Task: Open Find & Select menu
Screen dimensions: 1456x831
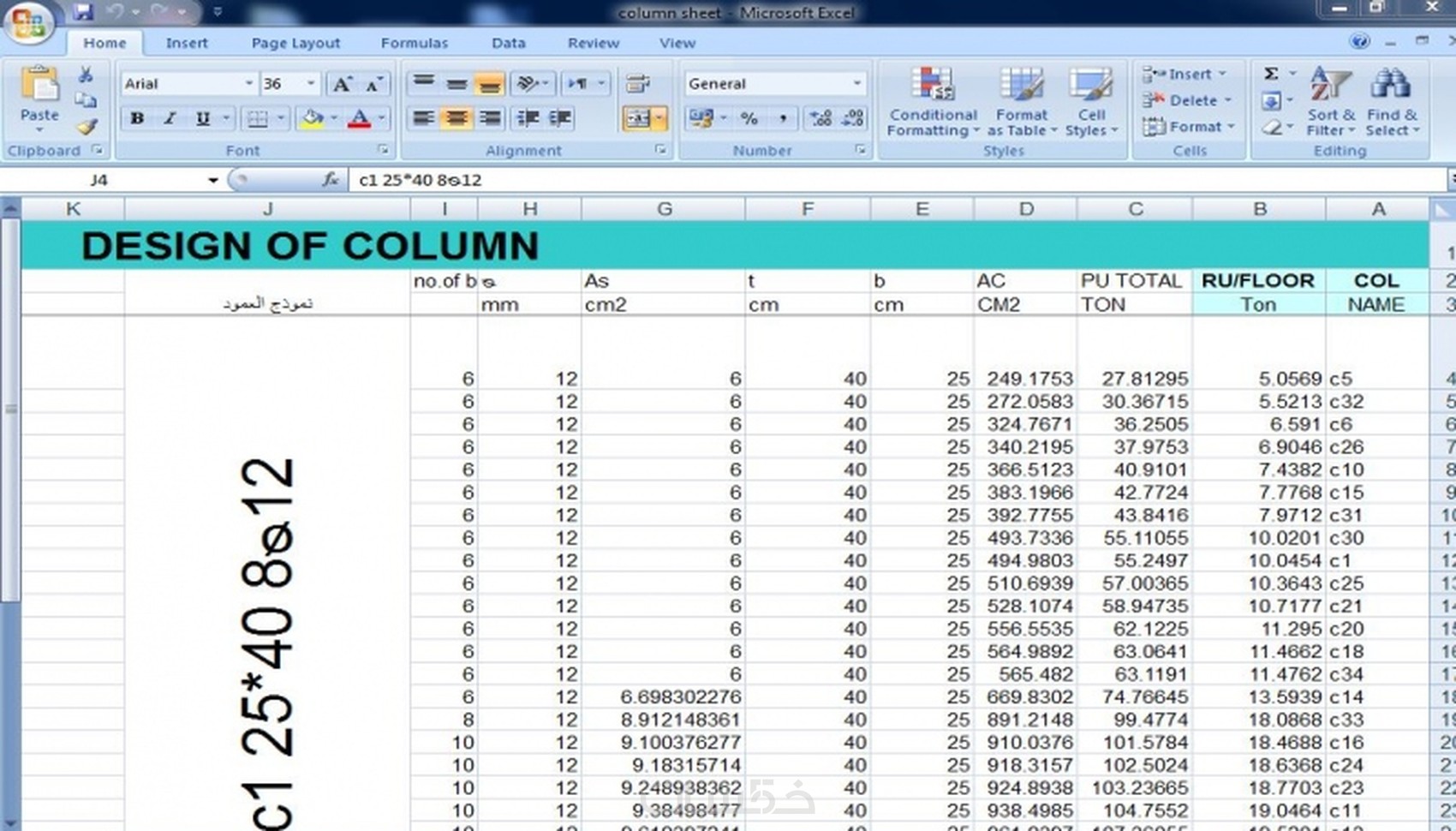Action: 1392,101
